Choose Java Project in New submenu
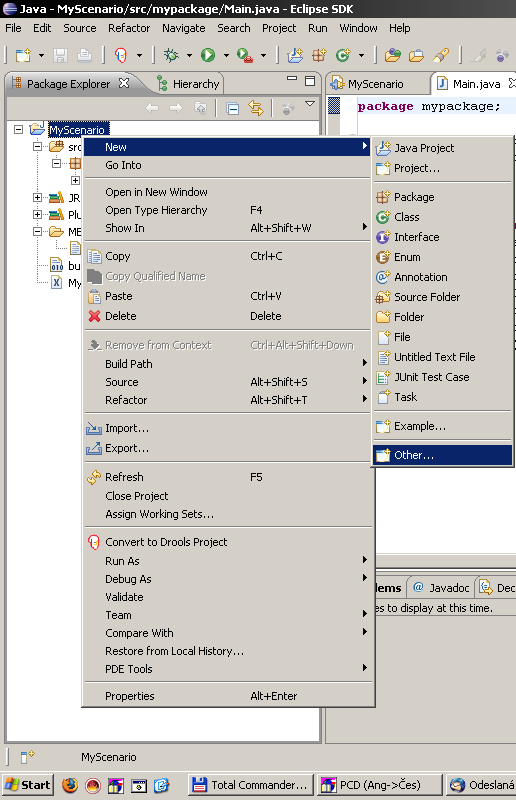This screenshot has height=800, width=516. (443, 148)
